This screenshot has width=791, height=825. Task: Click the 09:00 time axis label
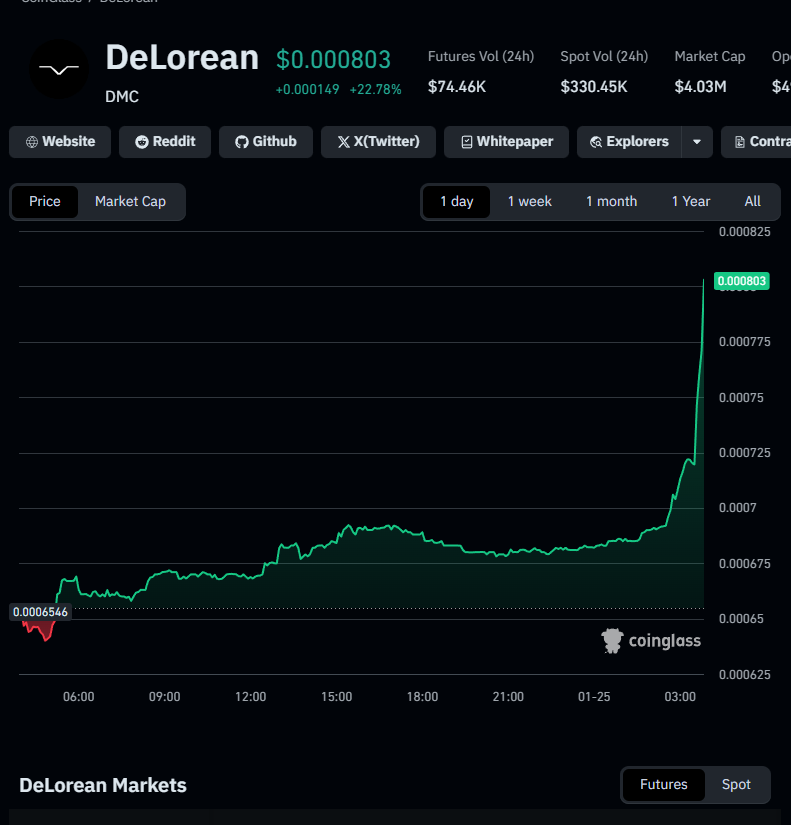(164, 697)
